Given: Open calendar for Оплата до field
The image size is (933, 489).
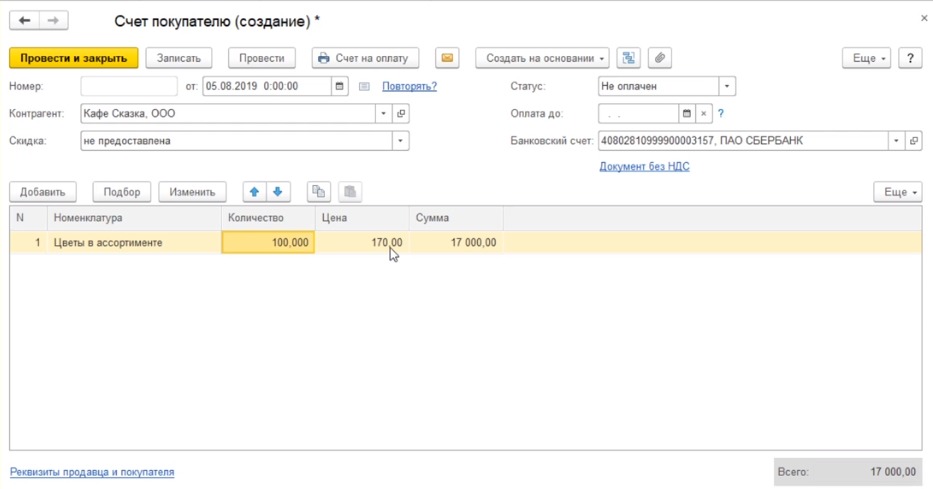Looking at the screenshot, I should (x=687, y=114).
